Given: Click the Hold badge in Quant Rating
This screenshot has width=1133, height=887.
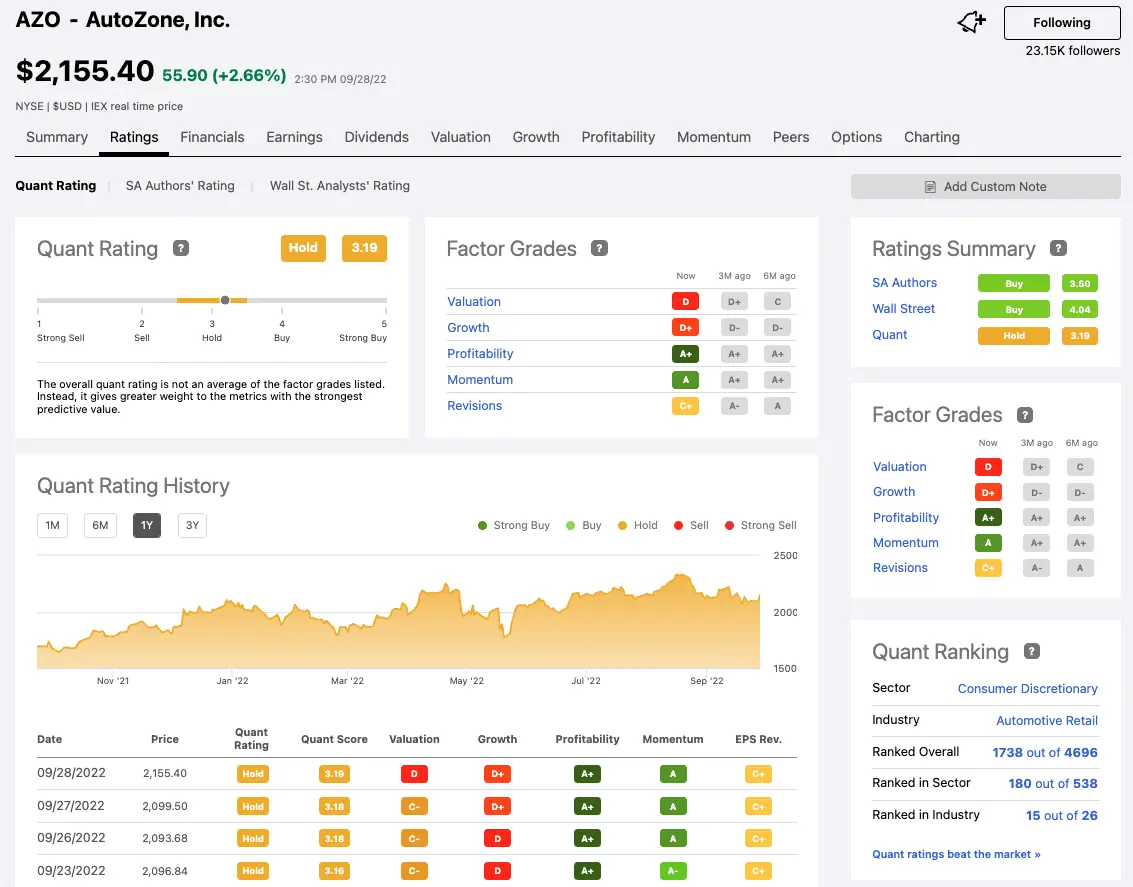Looking at the screenshot, I should coord(303,248).
